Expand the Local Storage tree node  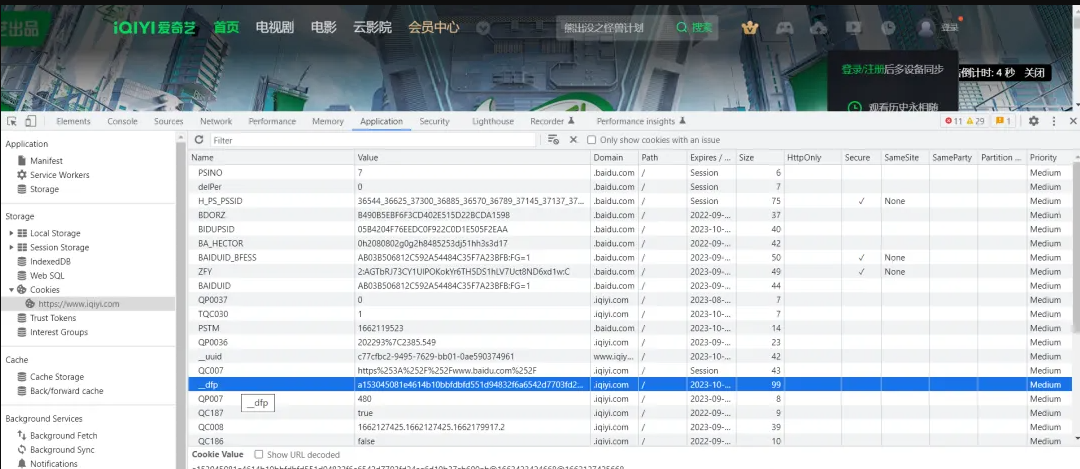(12, 233)
